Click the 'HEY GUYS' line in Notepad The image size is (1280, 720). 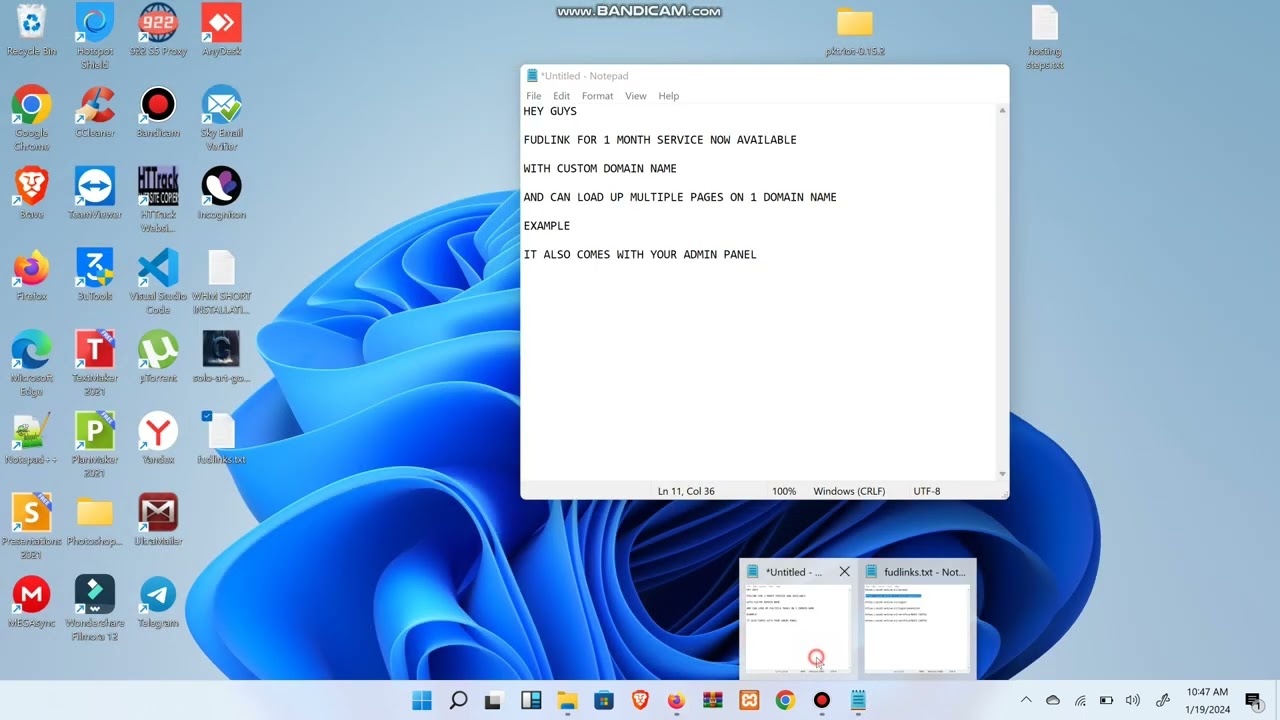pyautogui.click(x=550, y=111)
